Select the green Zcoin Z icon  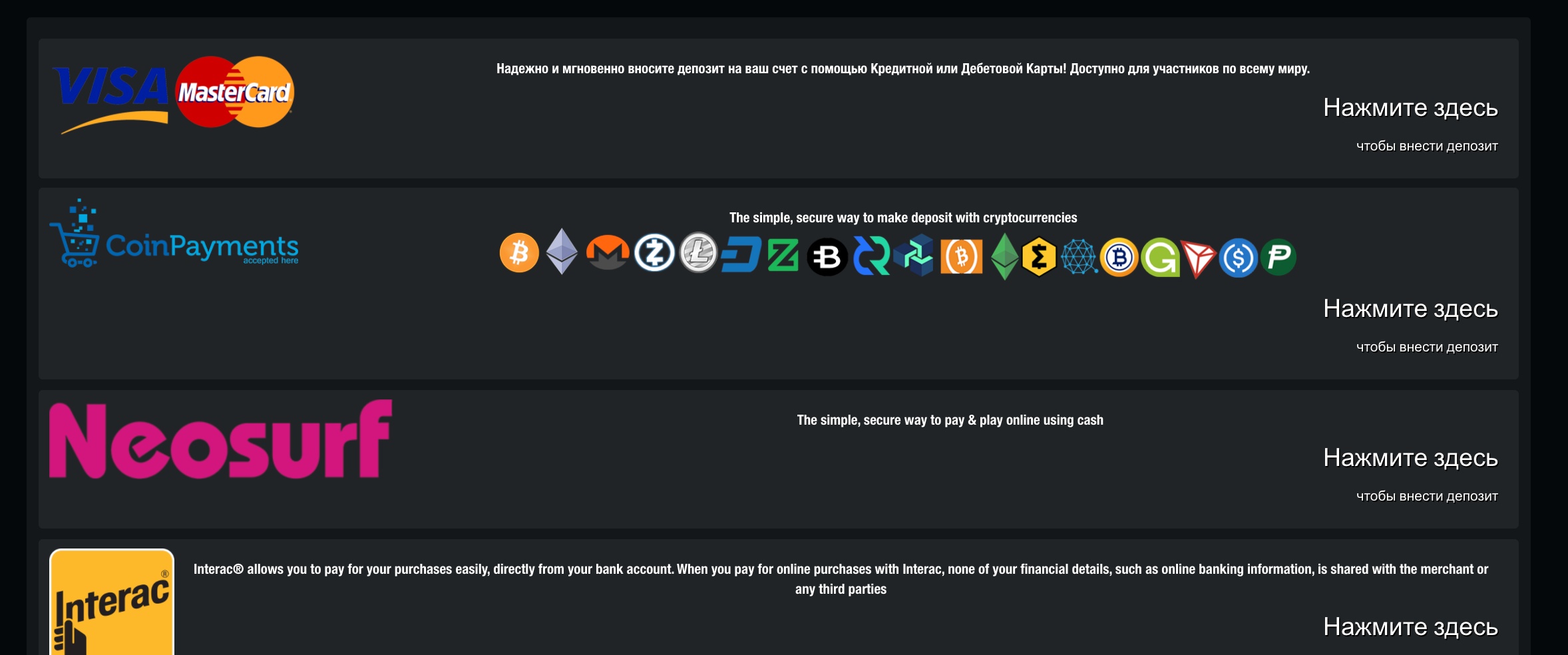pos(783,256)
